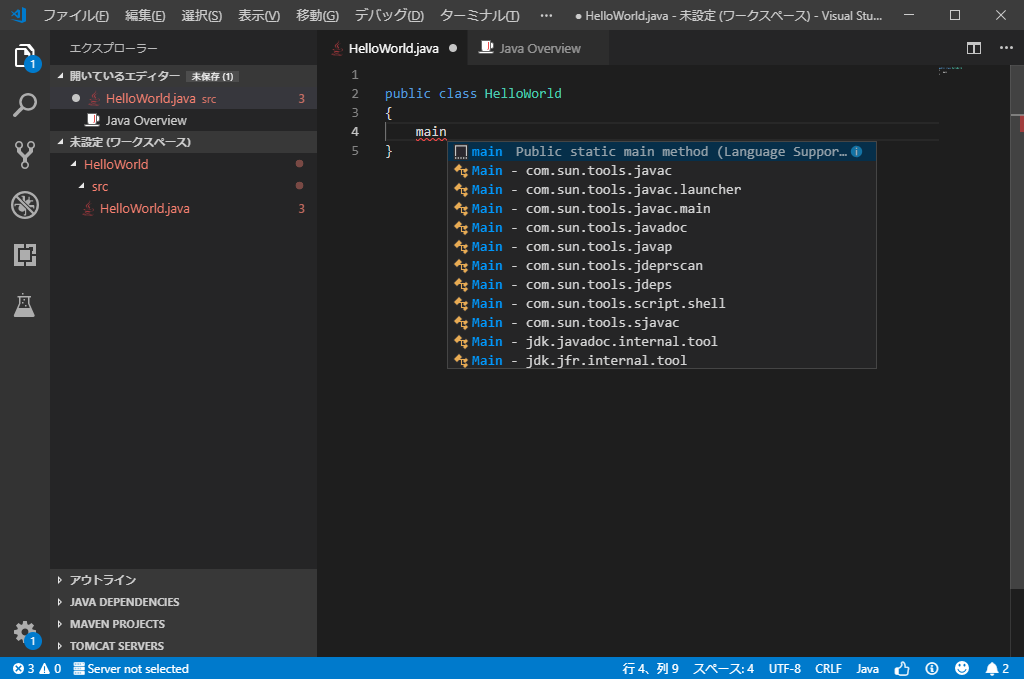Screen dimensions: 1024x679
Task: Click the split editor icon
Action: pyautogui.click(x=973, y=48)
